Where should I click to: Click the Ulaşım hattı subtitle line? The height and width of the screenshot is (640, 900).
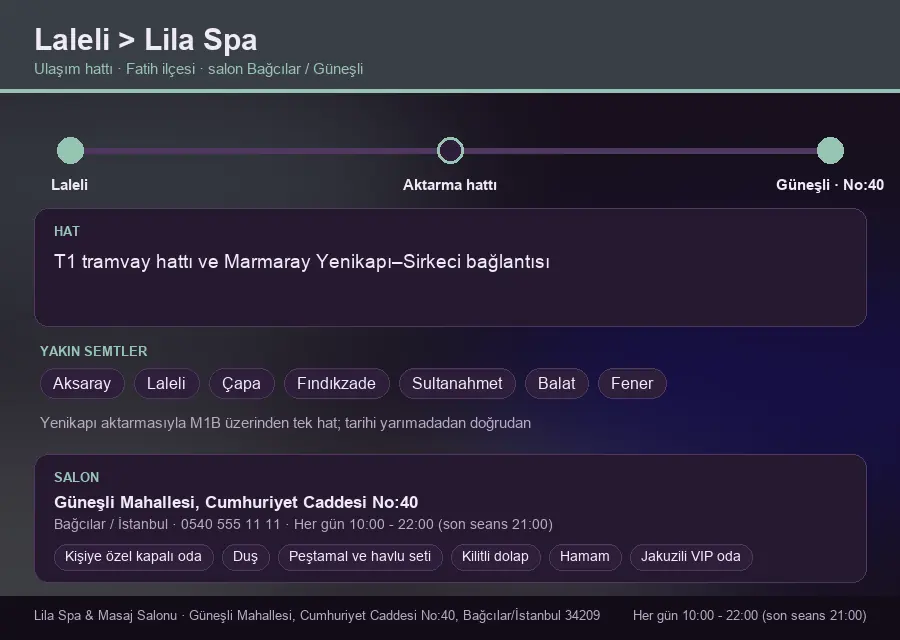tap(199, 69)
